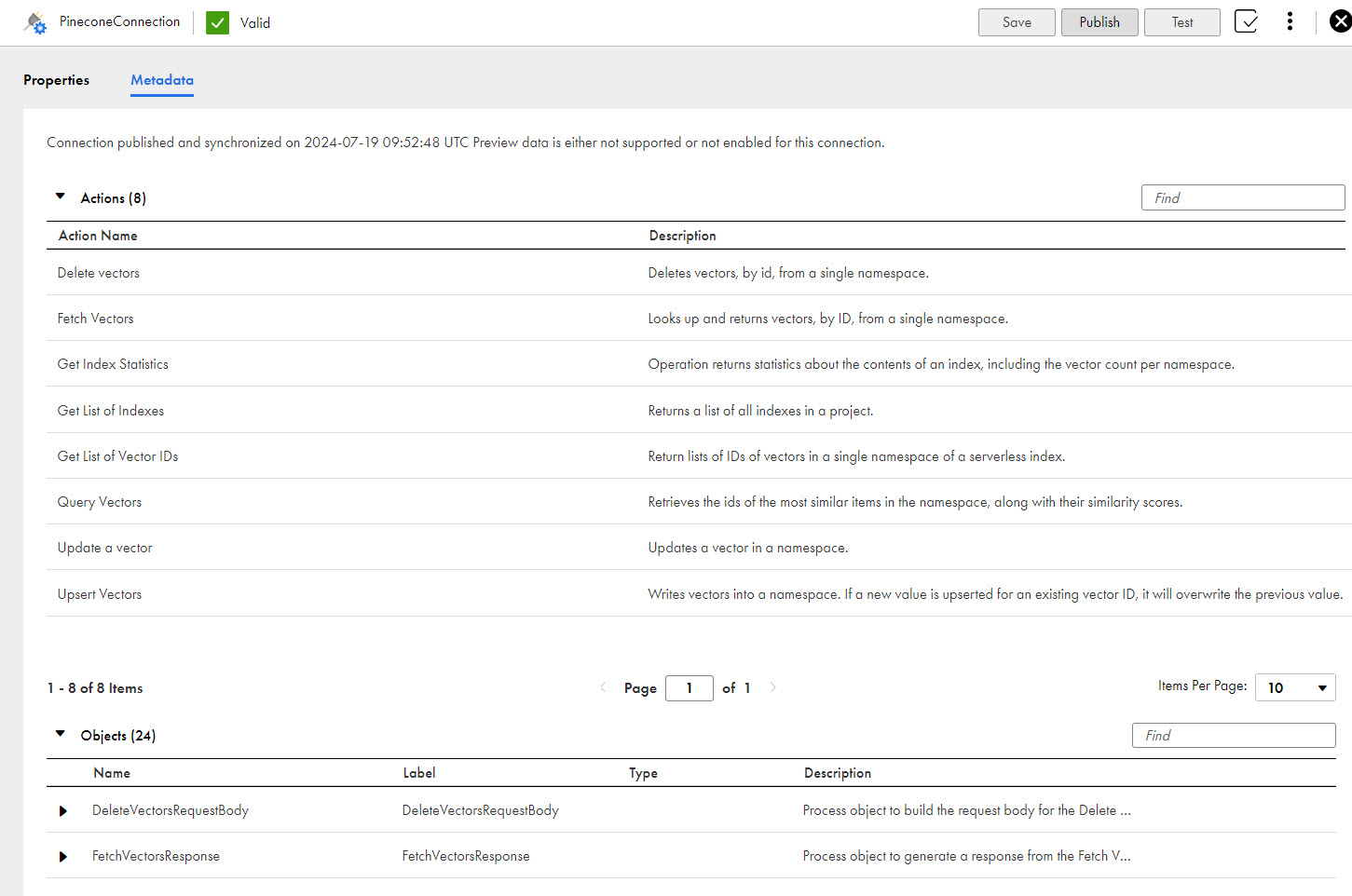Click the Objects Name column header

point(112,773)
